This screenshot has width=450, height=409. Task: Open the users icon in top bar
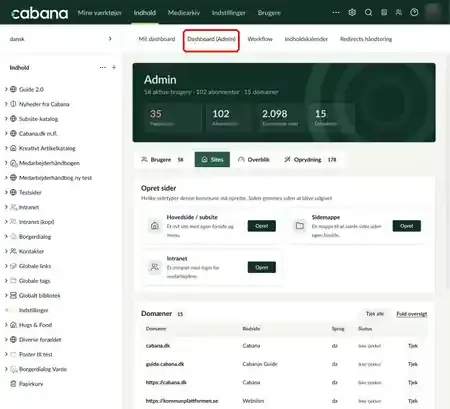pos(399,13)
